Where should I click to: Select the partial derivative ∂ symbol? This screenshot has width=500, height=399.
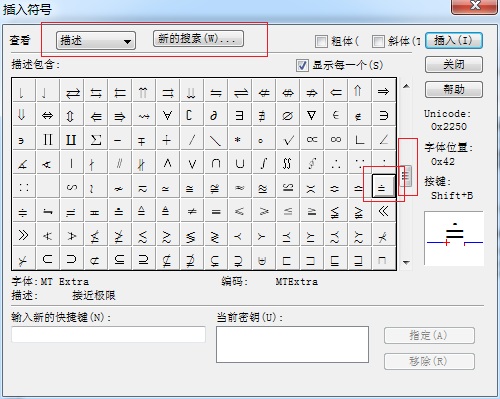[x=215, y=115]
